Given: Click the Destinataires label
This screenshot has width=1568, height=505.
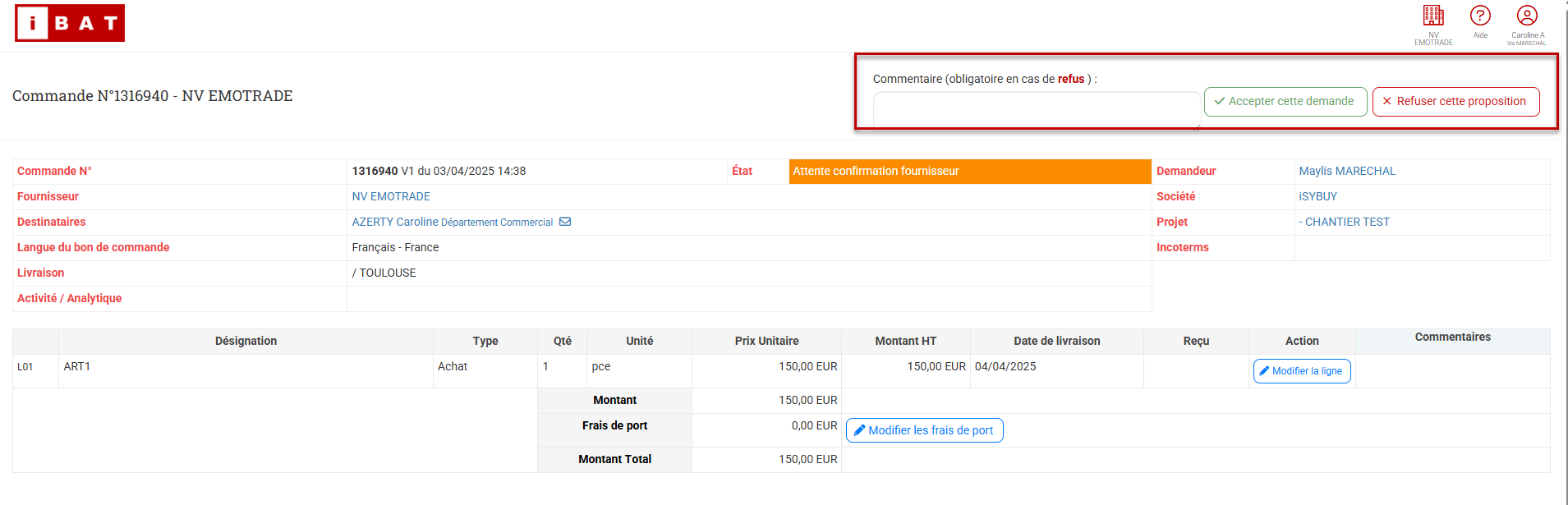Looking at the screenshot, I should coord(51,222).
